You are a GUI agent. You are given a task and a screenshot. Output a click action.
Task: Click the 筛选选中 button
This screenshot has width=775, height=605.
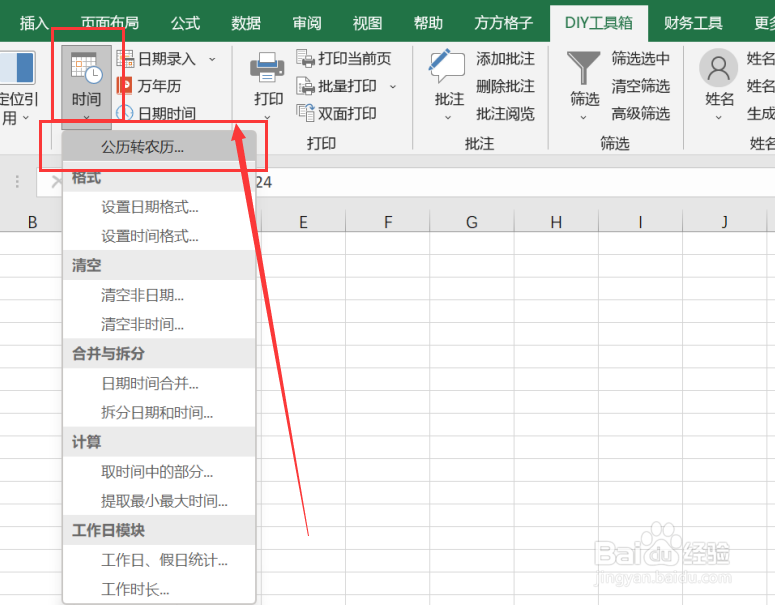(641, 58)
